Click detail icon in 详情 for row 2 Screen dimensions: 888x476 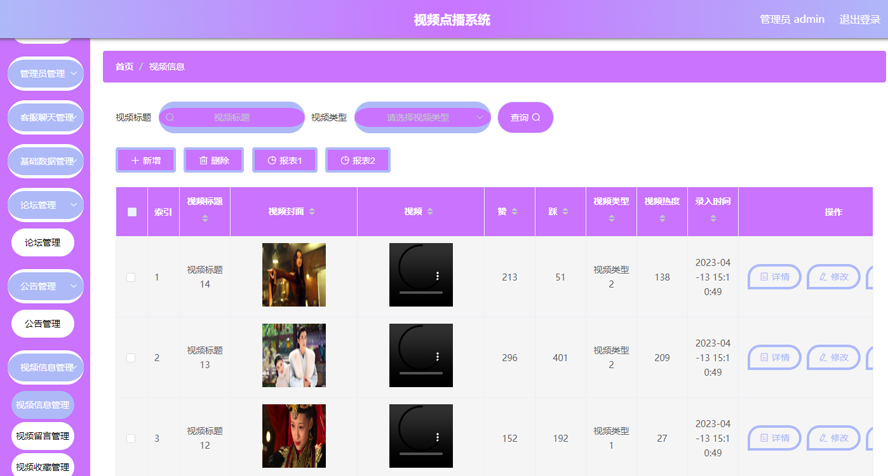[764, 357]
